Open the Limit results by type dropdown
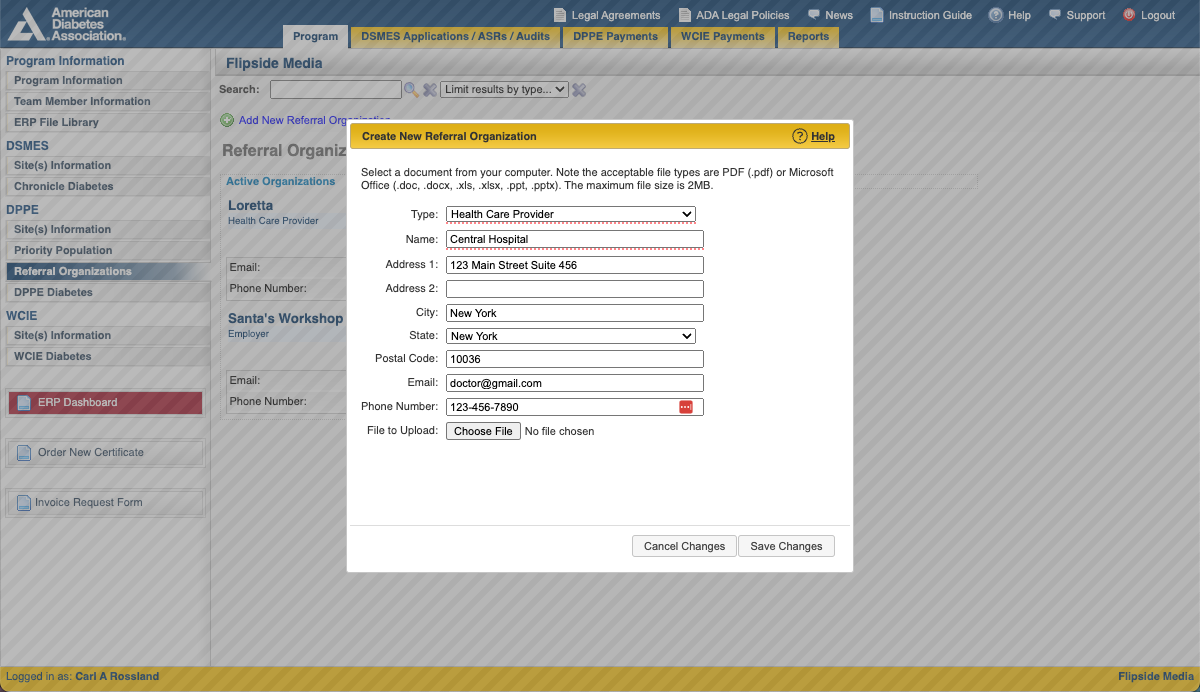 (x=504, y=89)
